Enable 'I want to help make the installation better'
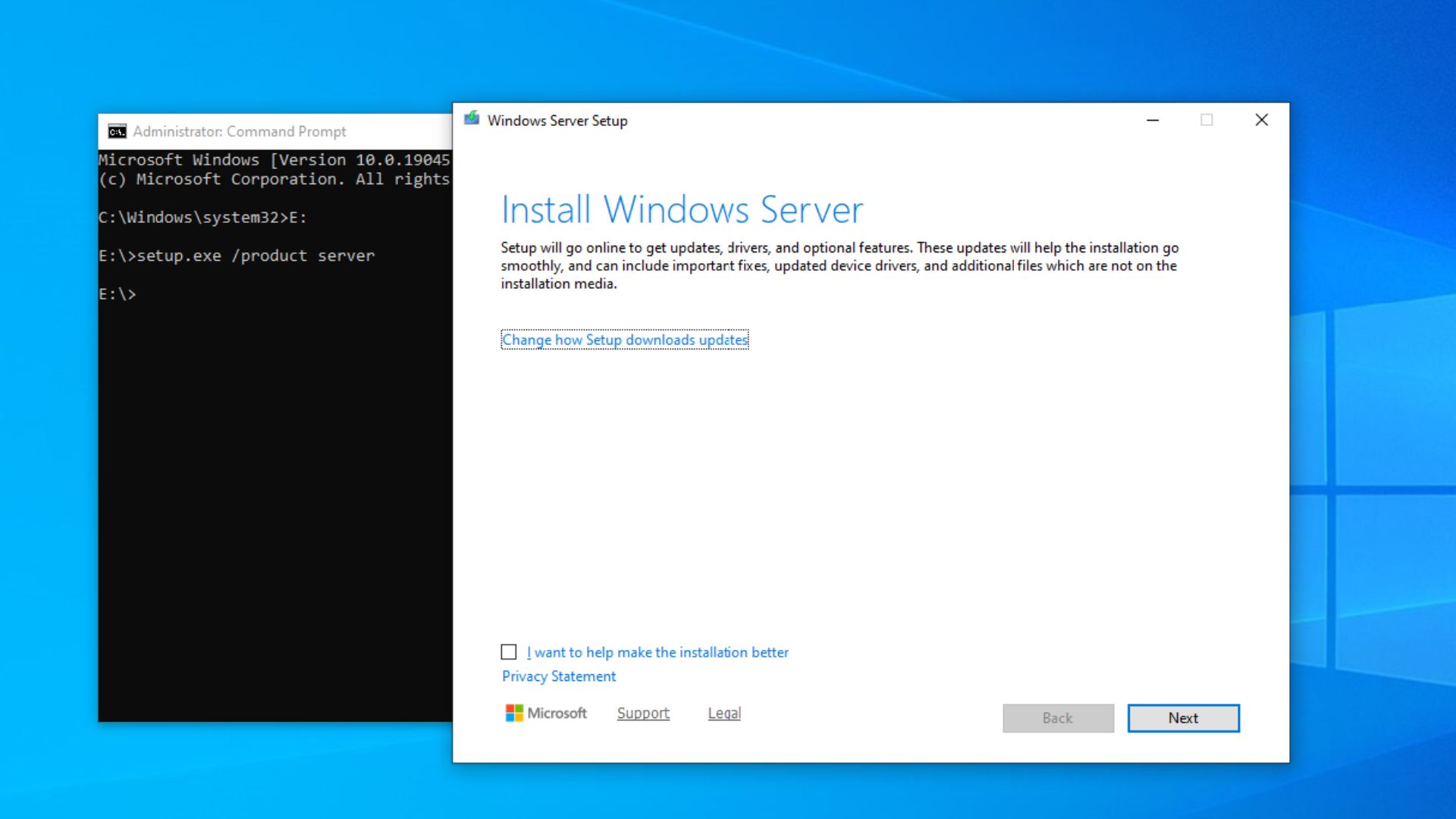 pyautogui.click(x=507, y=651)
